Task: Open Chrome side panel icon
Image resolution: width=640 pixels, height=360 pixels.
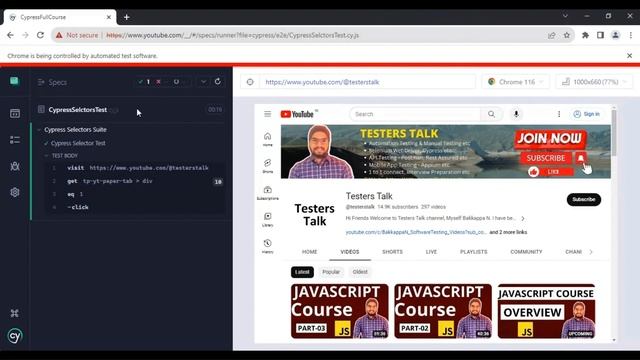Action: pos(600,35)
